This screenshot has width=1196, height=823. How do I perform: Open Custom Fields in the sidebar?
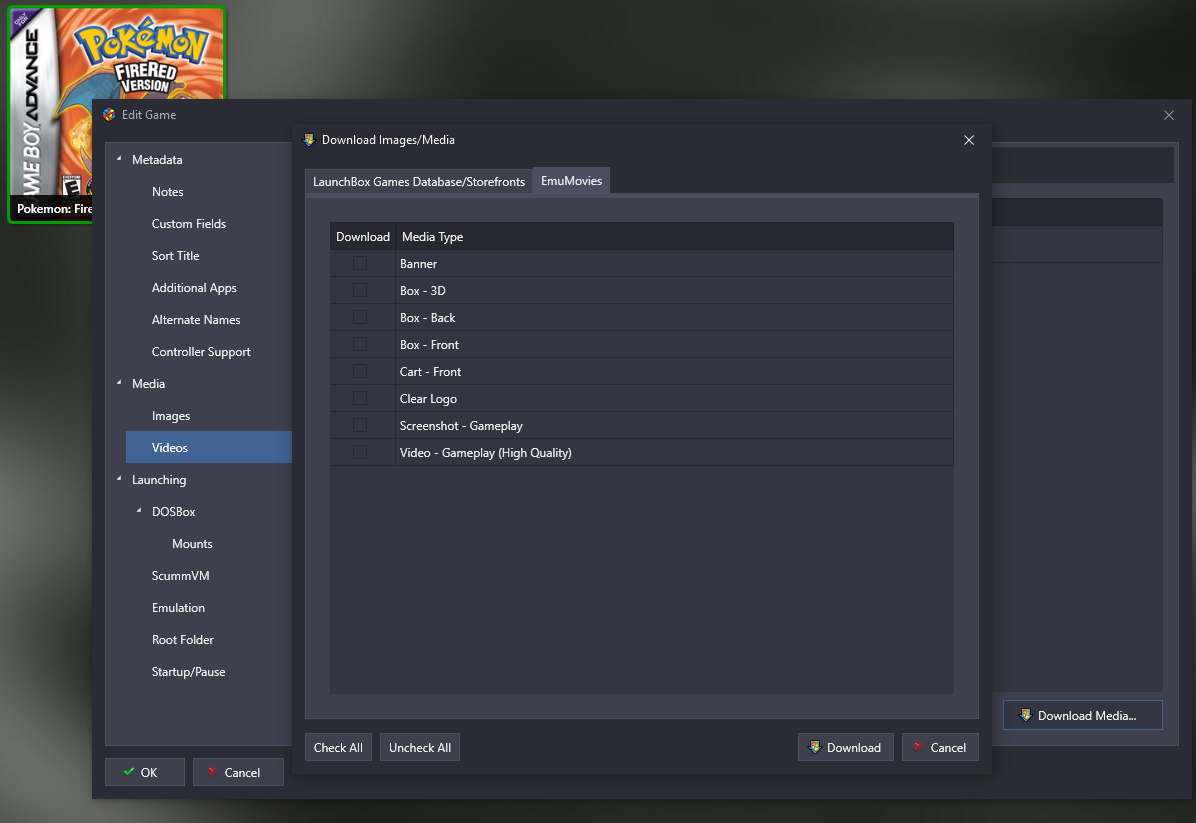188,223
